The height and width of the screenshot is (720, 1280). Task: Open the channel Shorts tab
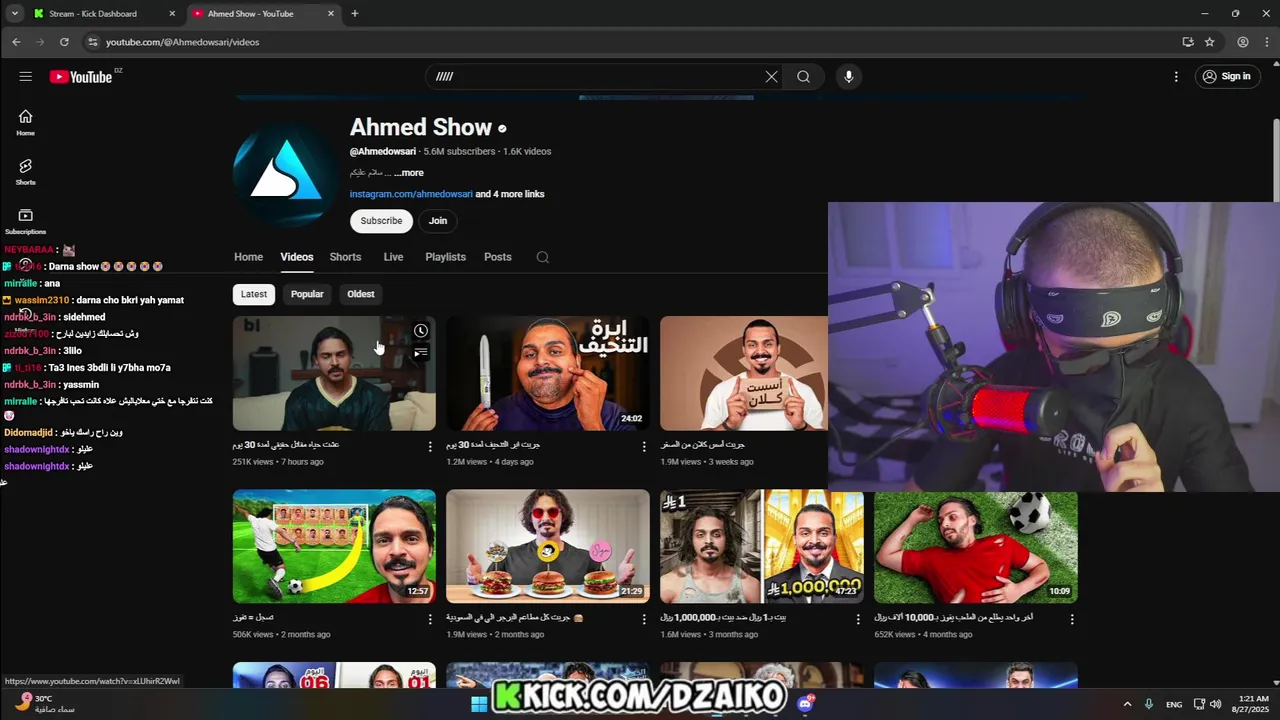pos(345,257)
